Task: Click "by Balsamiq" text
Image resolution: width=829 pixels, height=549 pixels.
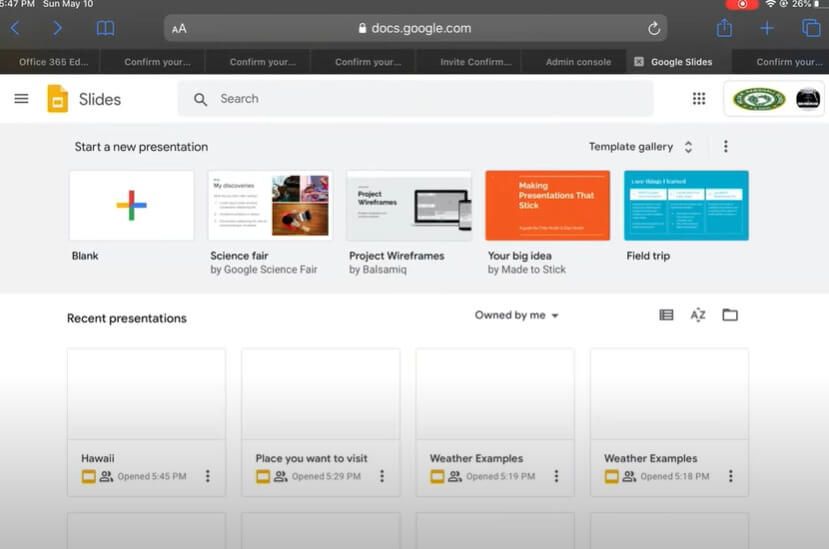Action: tap(378, 270)
